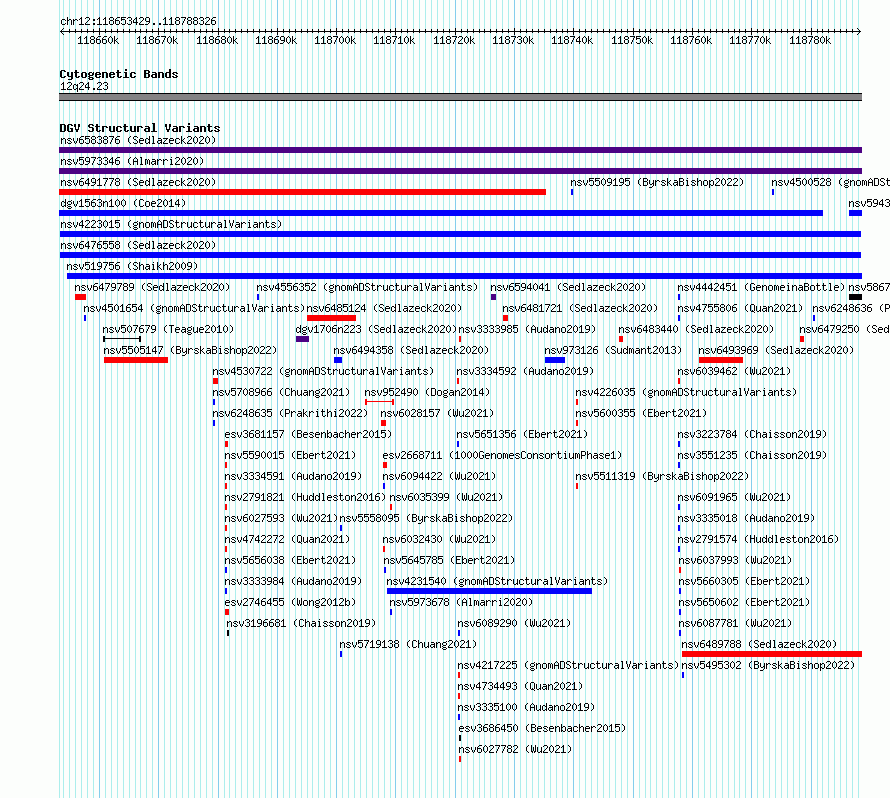Image resolution: width=890 pixels, height=798 pixels.
Task: Click nsv5495302 (ByrskaBishop2022) label
Action: tap(768, 665)
